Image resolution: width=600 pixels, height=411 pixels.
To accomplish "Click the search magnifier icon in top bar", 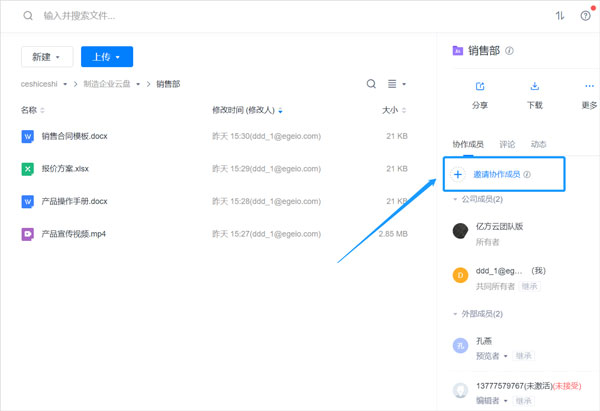I will click(28, 16).
